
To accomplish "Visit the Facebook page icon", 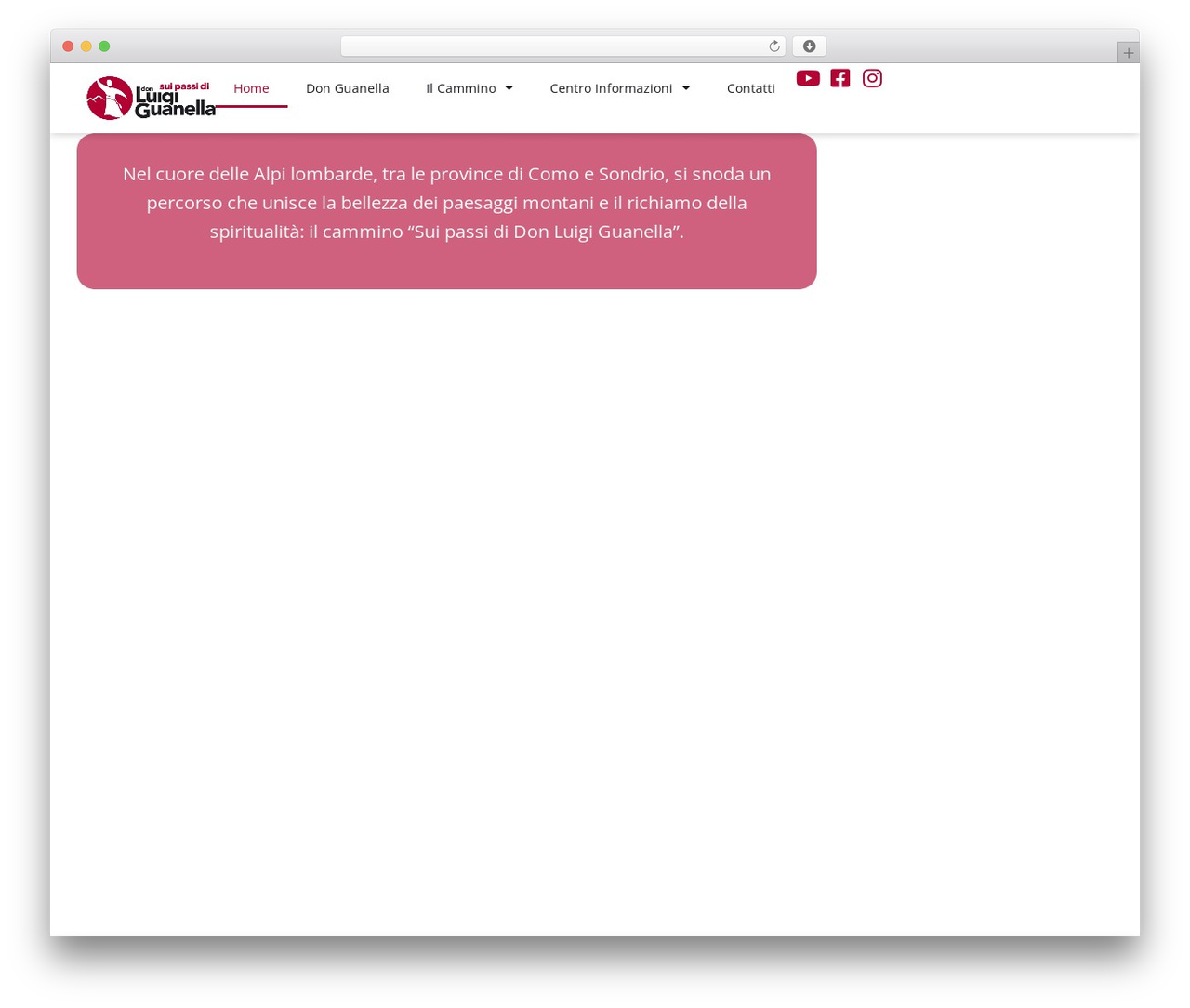I will click(840, 78).
